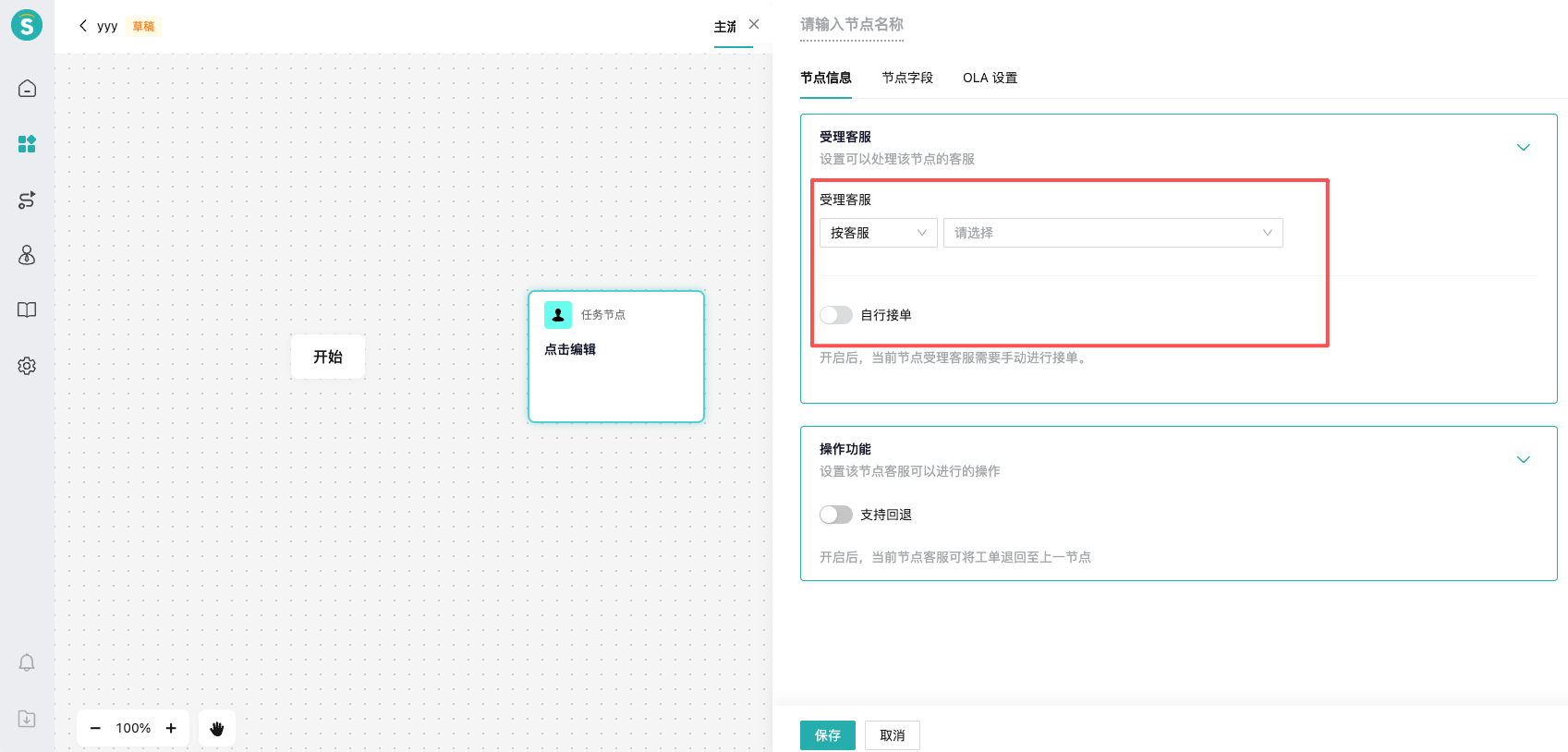This screenshot has height=752, width=1568.
Task: Click the 取消 button
Action: pyautogui.click(x=892, y=735)
